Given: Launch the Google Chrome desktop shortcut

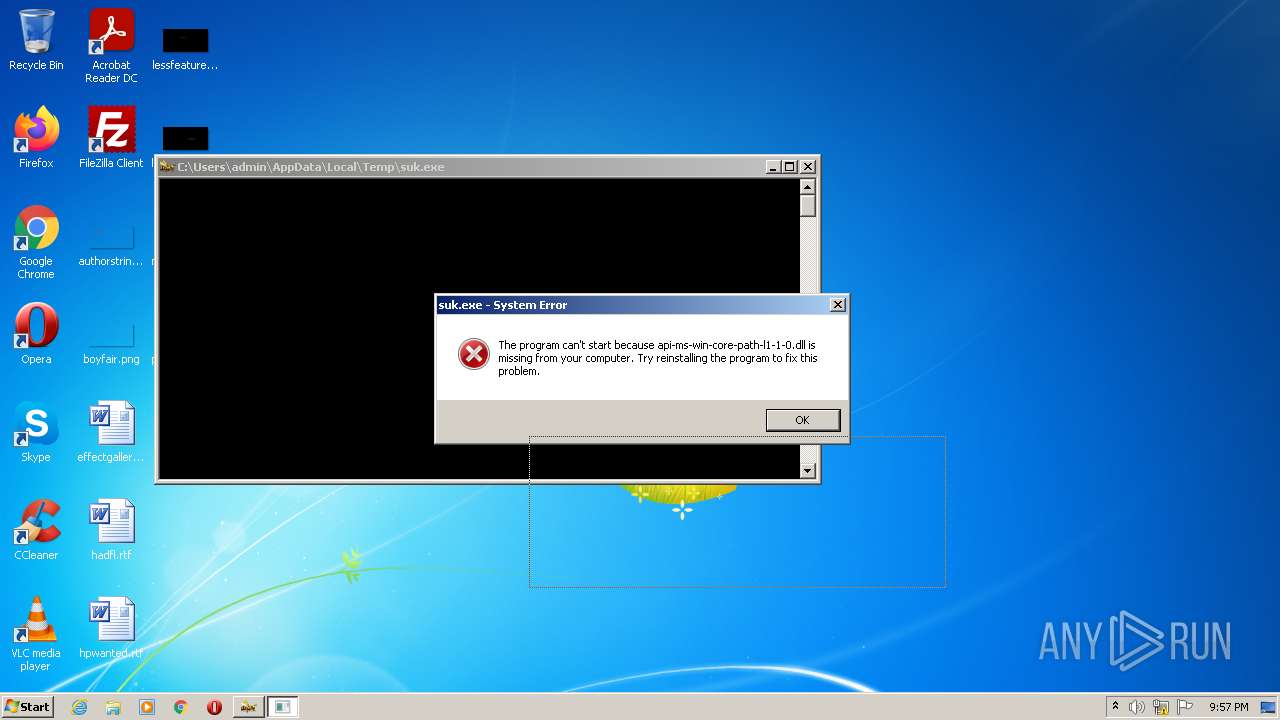Looking at the screenshot, I should click(36, 242).
